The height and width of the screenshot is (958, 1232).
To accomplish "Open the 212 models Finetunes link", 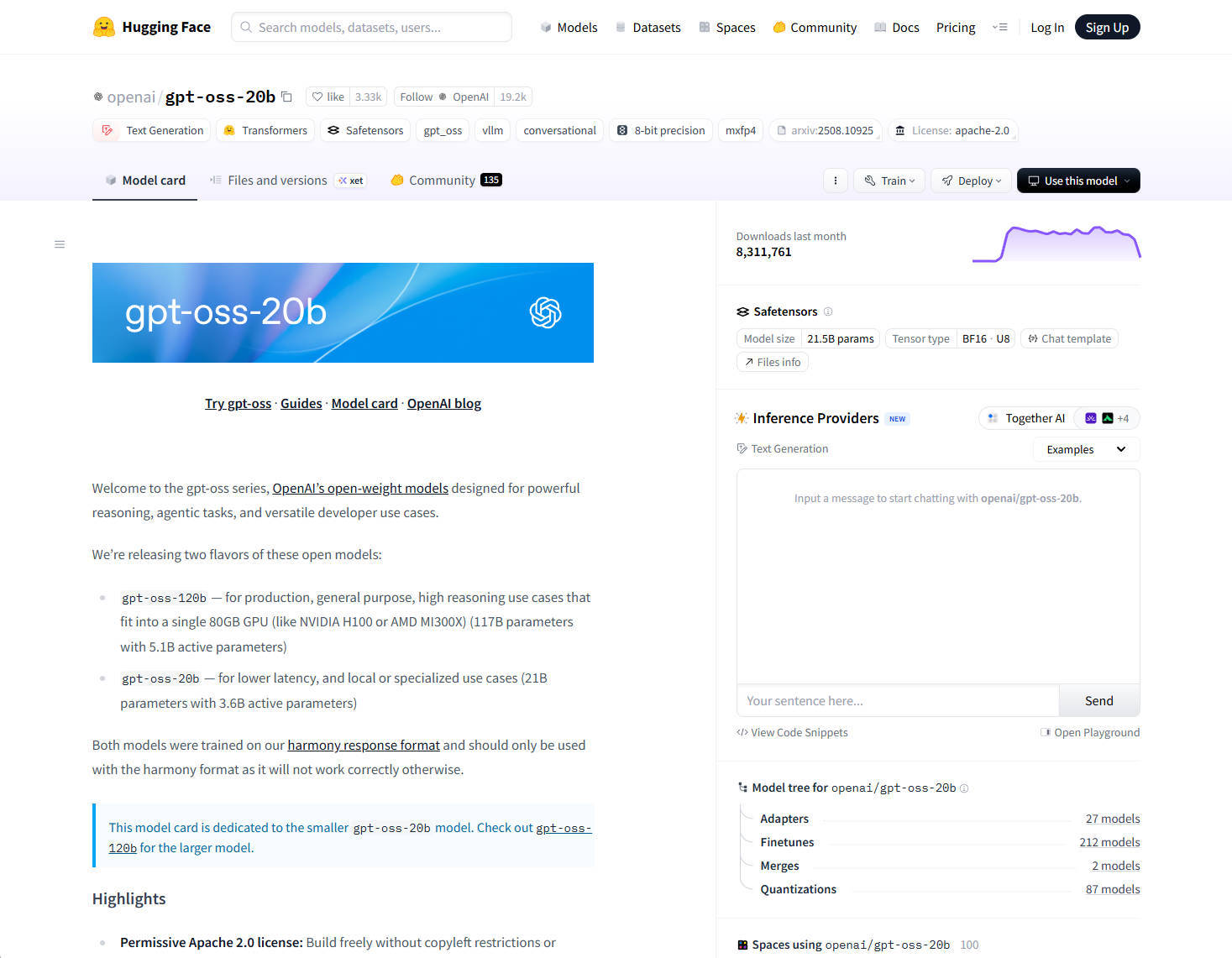I will [1109, 842].
